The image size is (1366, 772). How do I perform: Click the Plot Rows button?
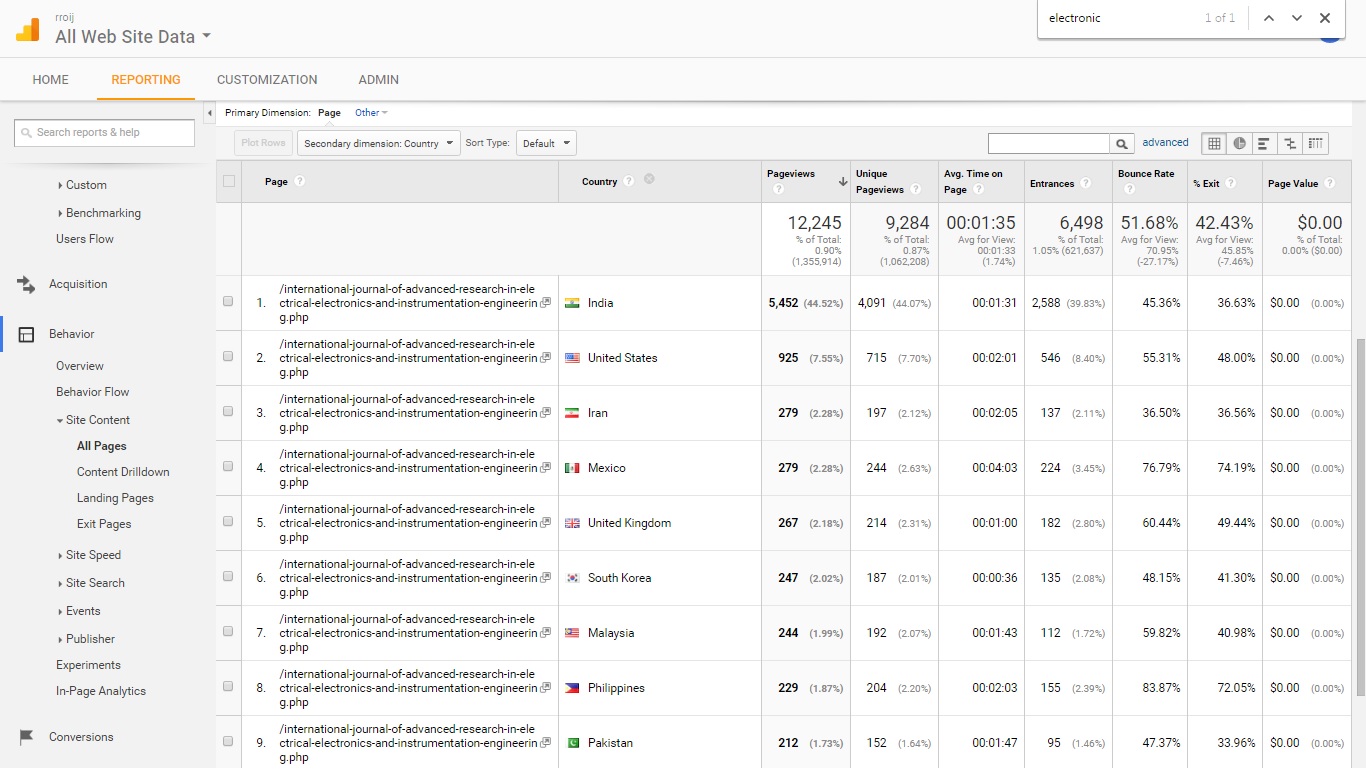pos(264,143)
